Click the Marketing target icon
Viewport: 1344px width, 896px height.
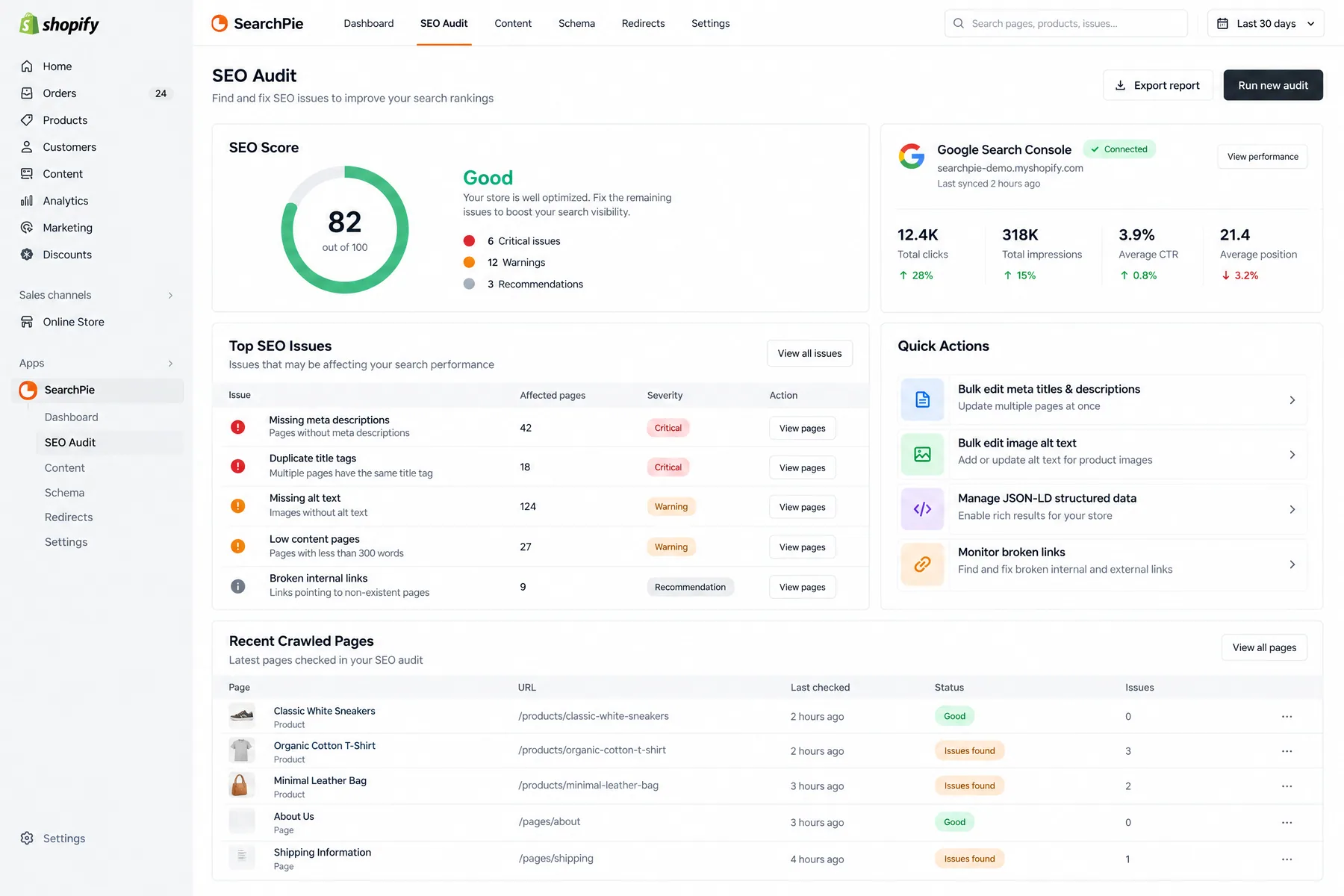[x=27, y=228]
